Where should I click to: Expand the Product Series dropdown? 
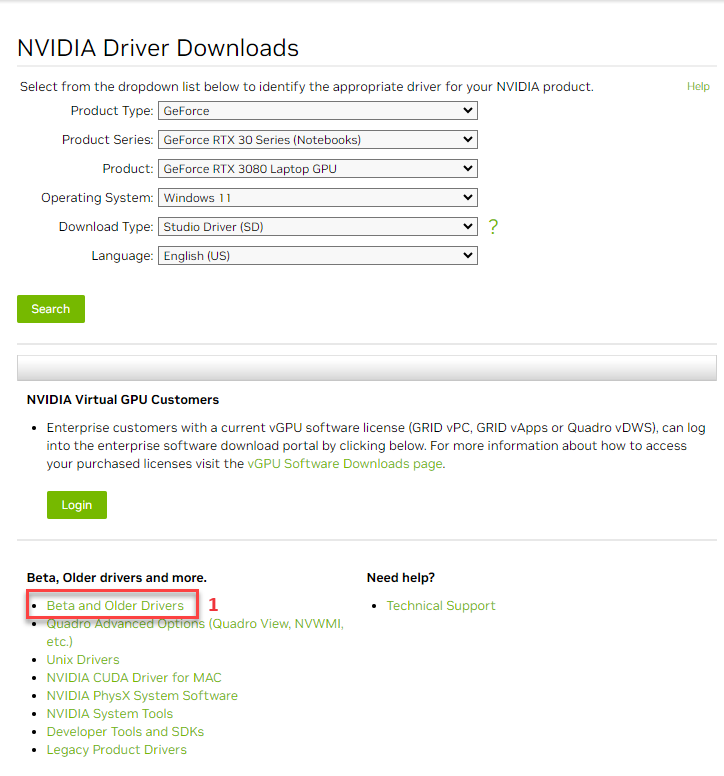click(317, 140)
